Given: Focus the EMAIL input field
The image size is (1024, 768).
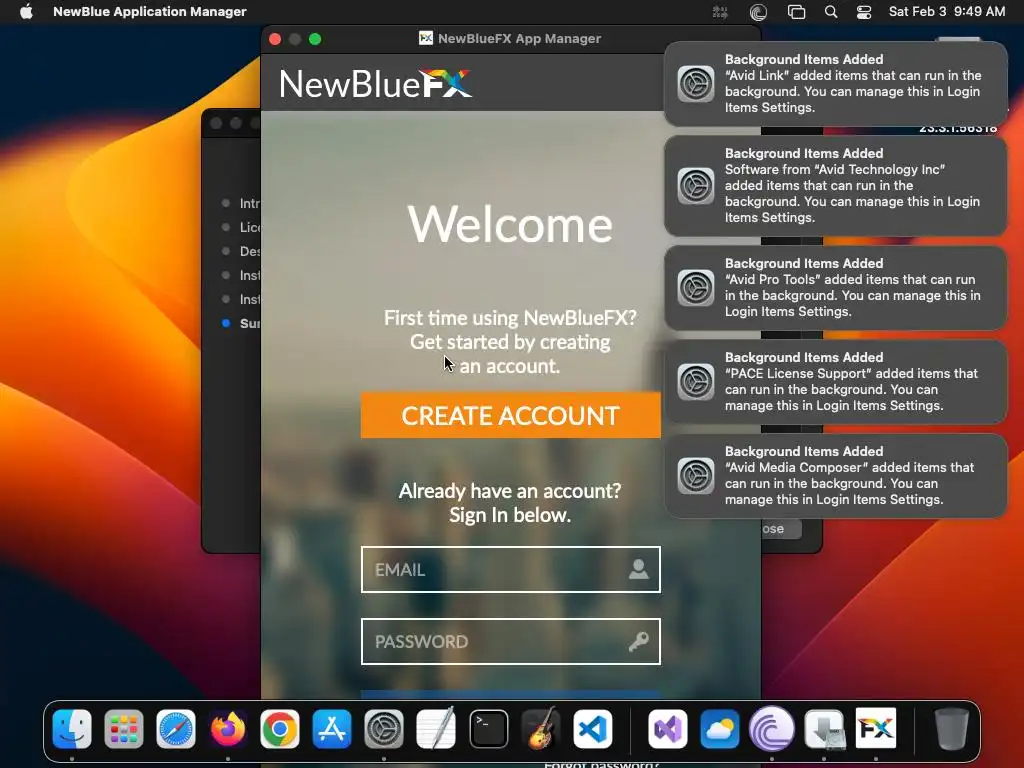Looking at the screenshot, I should tap(510, 569).
